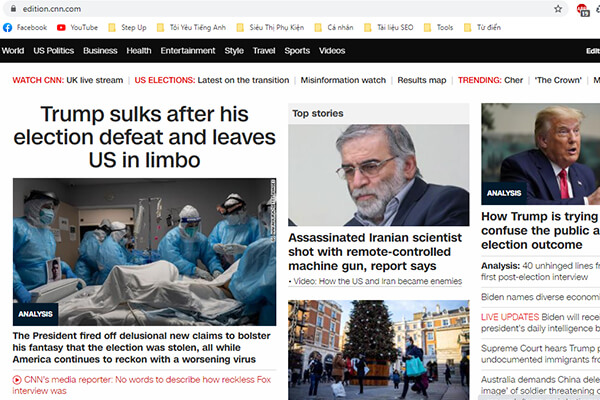The image size is (600, 400).
Task: Open trending topic Cher
Action: [514, 80]
